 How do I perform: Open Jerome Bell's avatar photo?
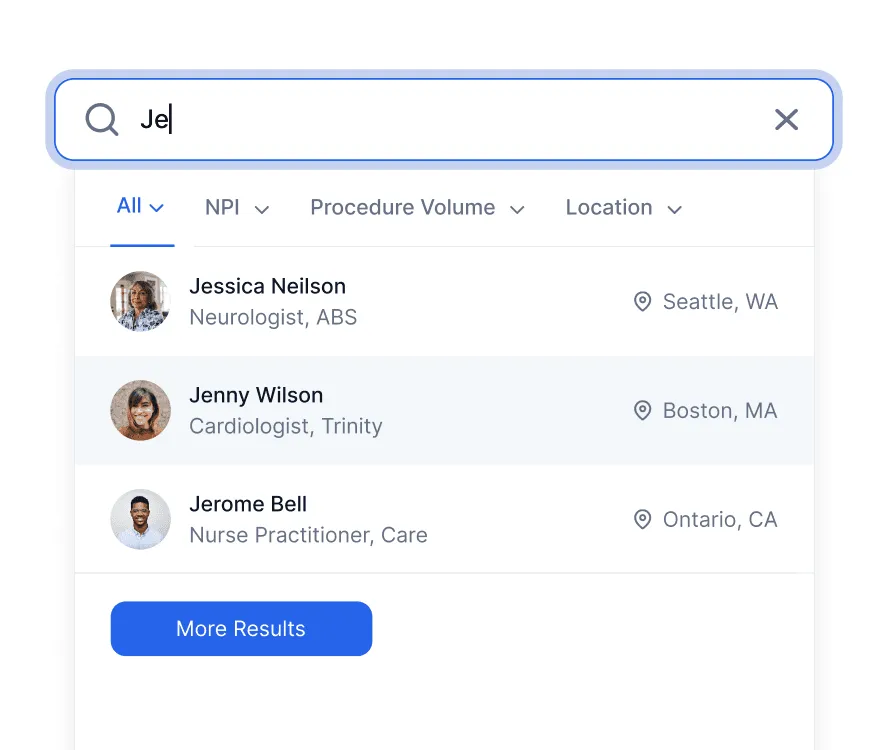[141, 519]
